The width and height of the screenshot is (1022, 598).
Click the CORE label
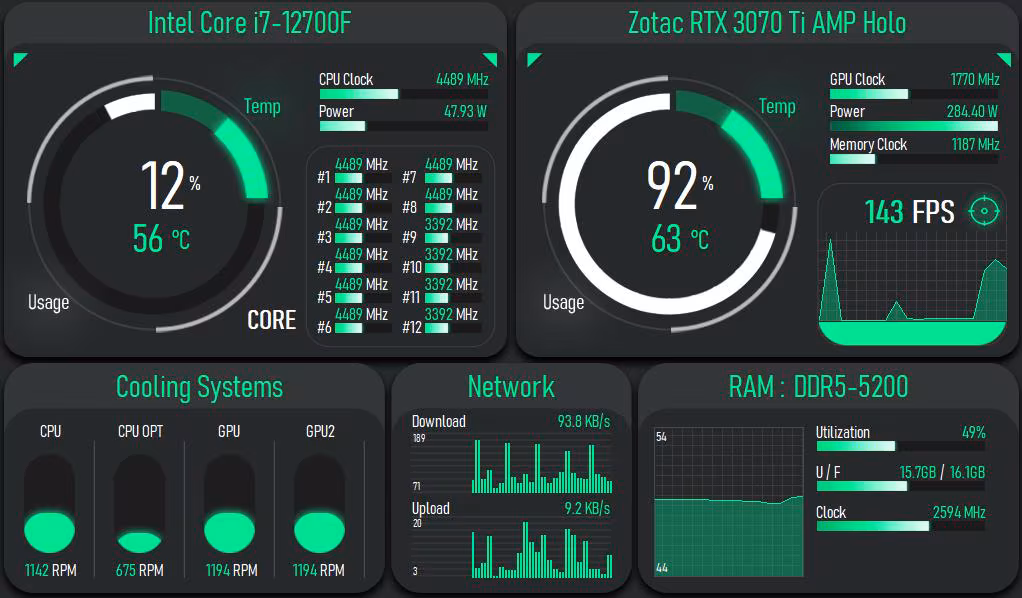click(272, 320)
